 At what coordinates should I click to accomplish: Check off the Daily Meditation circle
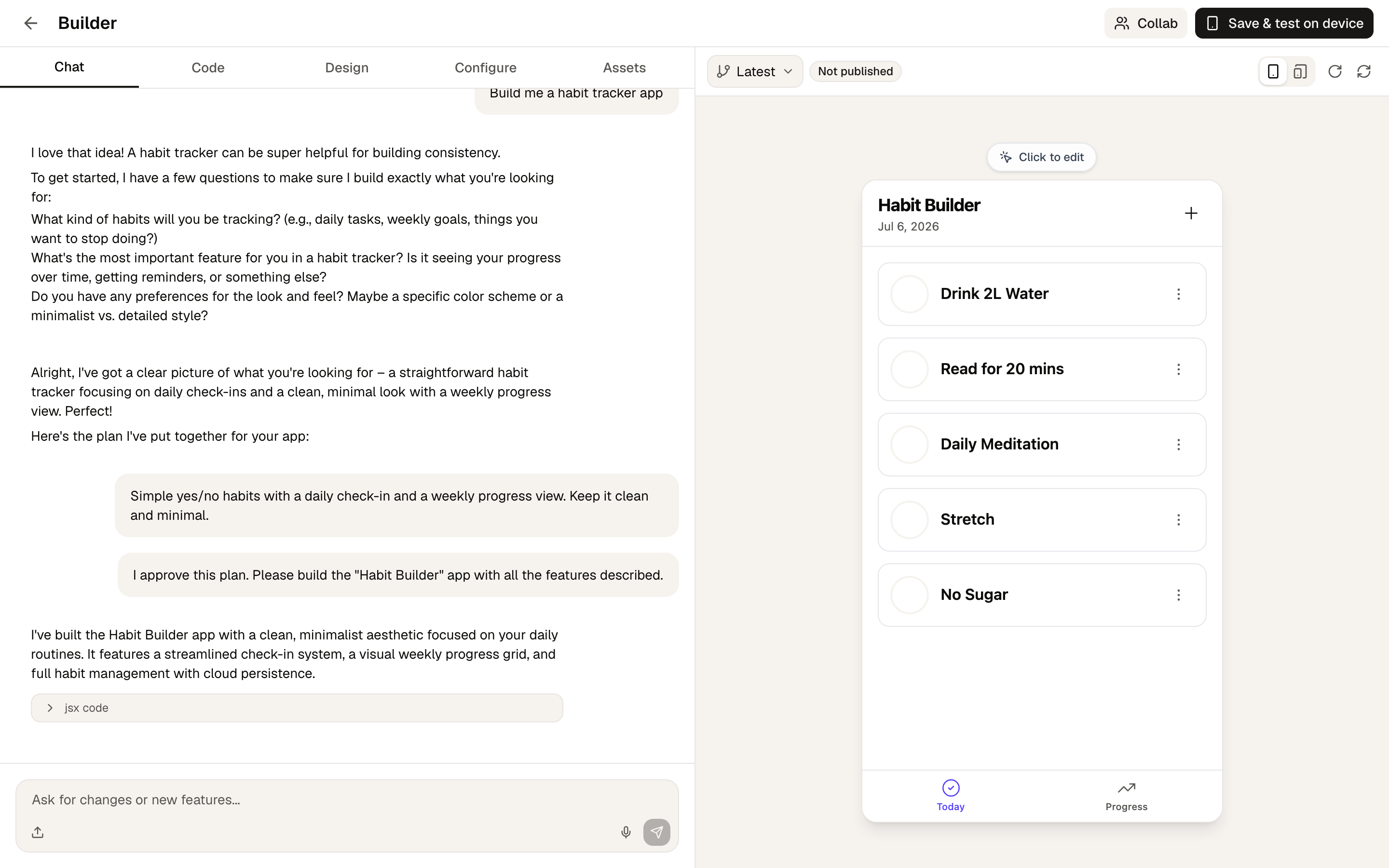pyautogui.click(x=909, y=444)
